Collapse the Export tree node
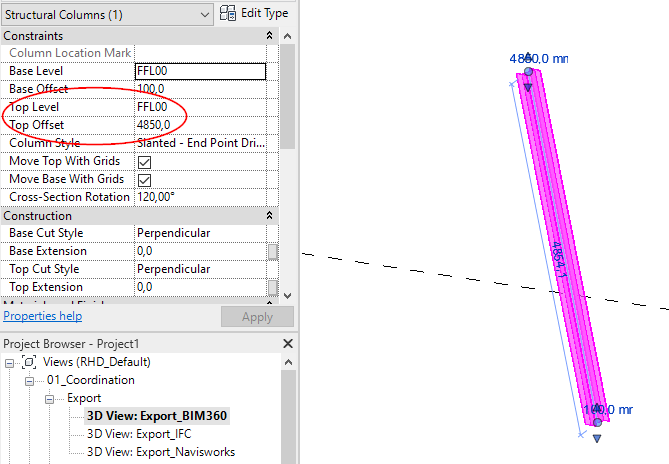The height and width of the screenshot is (464, 669). [x=49, y=399]
